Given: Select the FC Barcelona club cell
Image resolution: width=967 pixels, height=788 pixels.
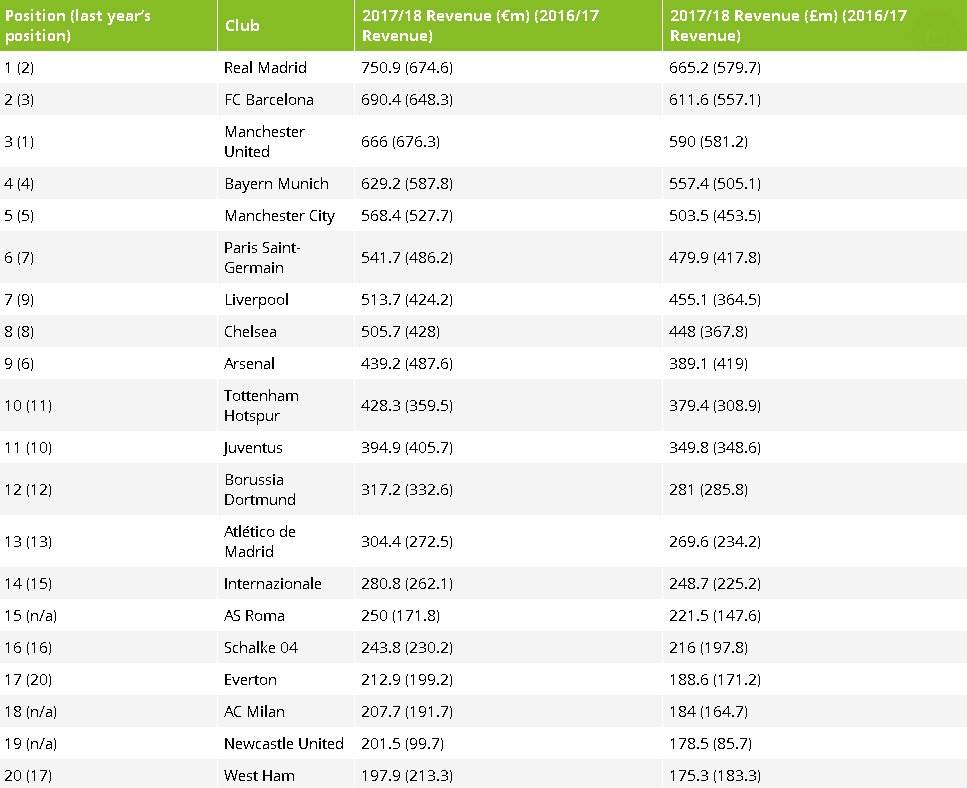Looking at the screenshot, I should [x=269, y=100].
